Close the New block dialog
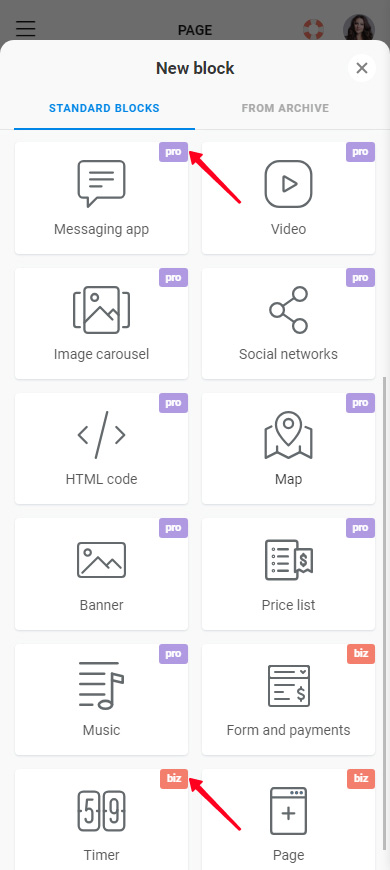The height and width of the screenshot is (870, 390). pos(362,68)
